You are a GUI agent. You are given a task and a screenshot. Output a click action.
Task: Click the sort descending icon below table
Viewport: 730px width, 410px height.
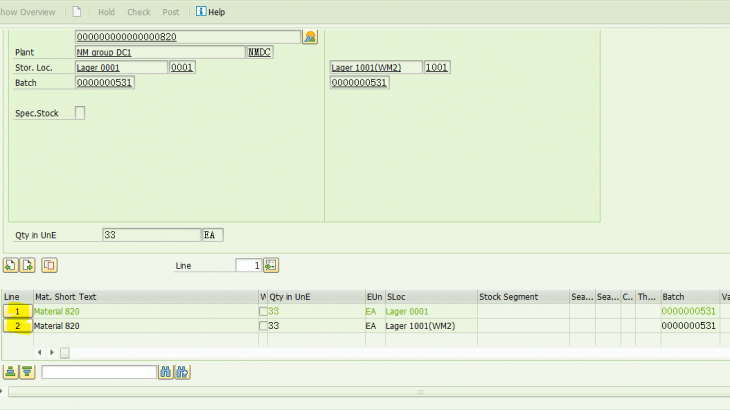28,372
